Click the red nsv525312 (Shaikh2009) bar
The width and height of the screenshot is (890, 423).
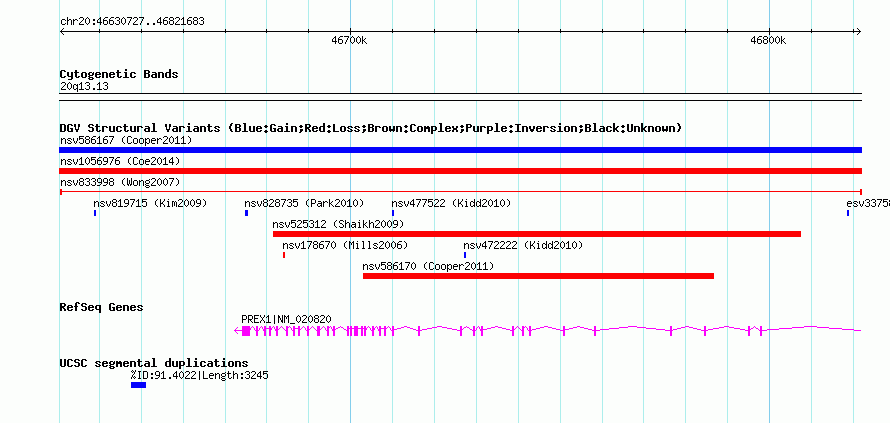(x=537, y=234)
